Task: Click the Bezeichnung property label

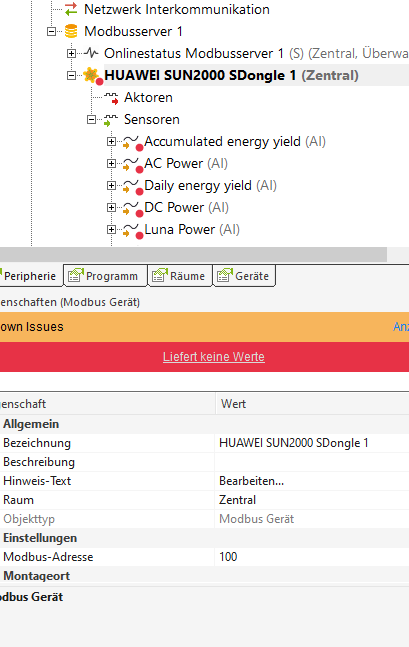Action: pos(37,443)
